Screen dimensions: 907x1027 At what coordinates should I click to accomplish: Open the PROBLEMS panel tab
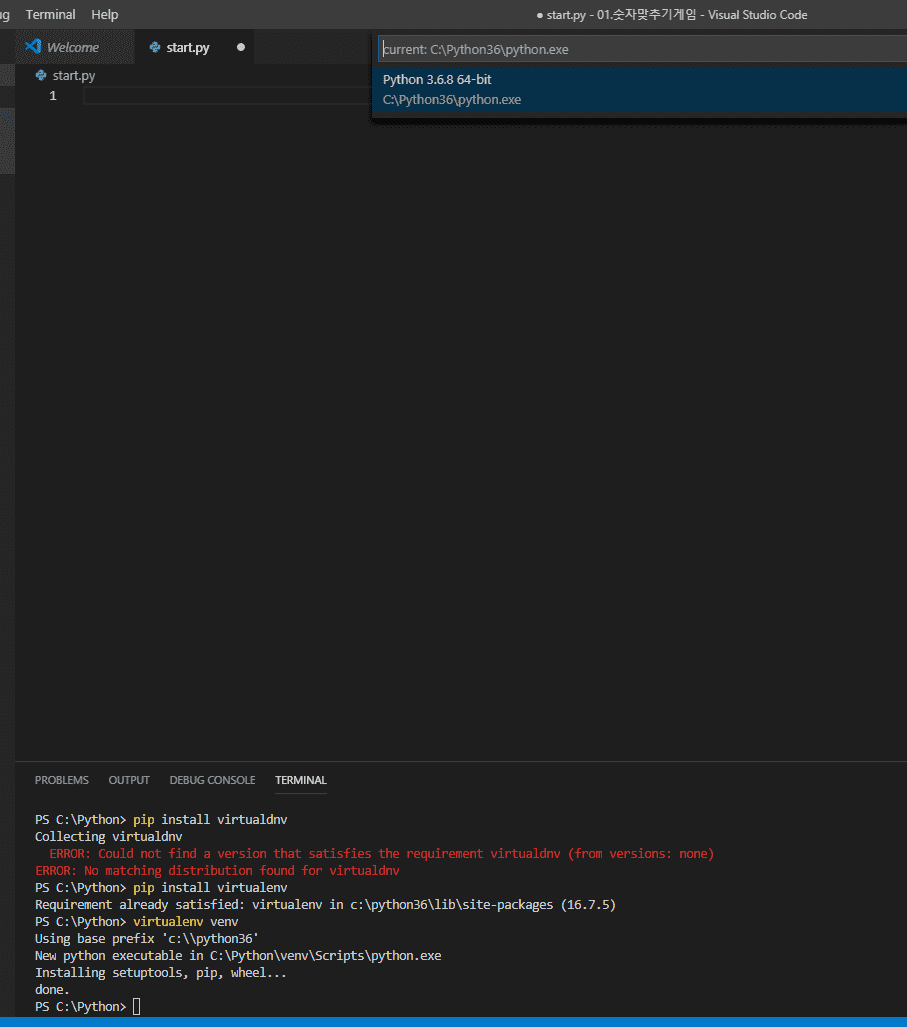[x=62, y=780]
